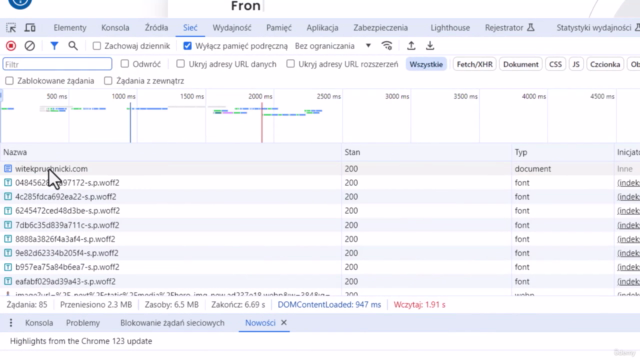Select 4c285fdca692ea22-s.p.woff2 request
The image size is (640, 360).
[x=320, y=197]
